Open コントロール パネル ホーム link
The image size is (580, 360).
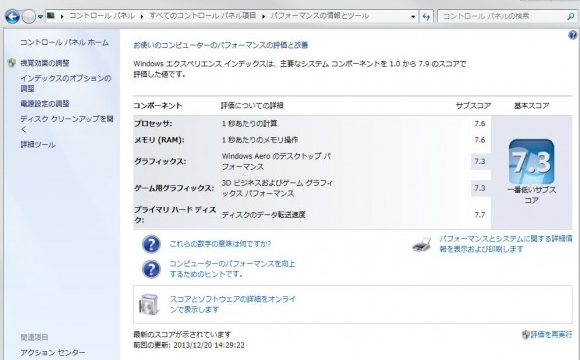pos(64,43)
